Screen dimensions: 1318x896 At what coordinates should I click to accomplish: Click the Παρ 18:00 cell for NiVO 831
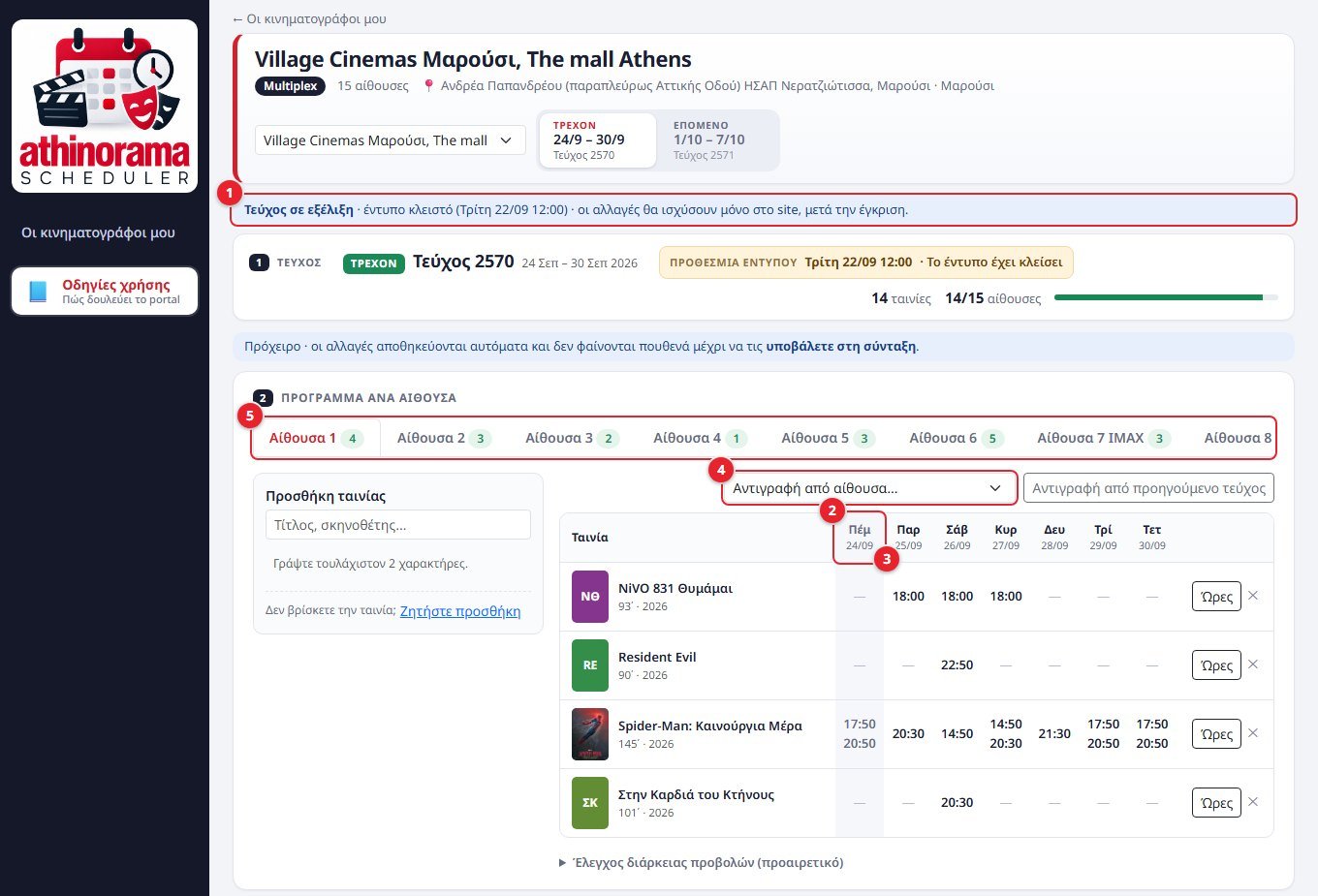tap(908, 597)
